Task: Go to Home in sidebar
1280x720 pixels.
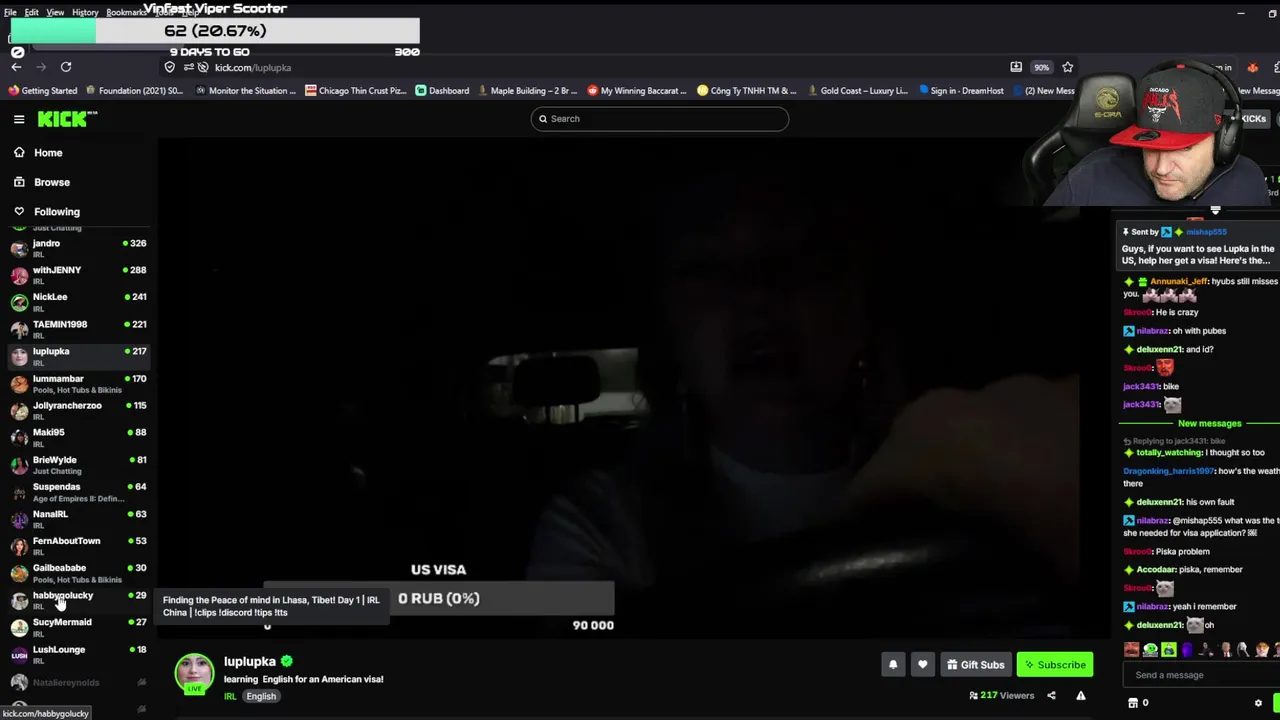Action: [x=48, y=153]
